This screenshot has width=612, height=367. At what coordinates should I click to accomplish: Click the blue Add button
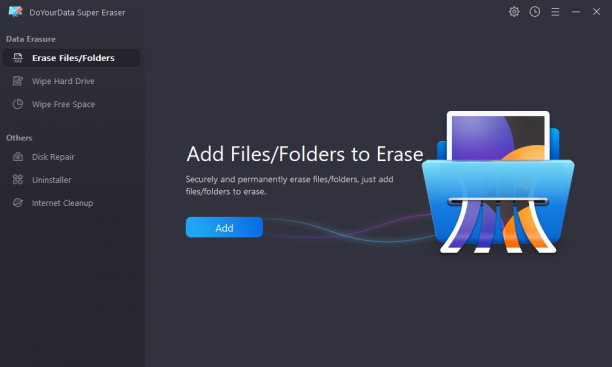[x=224, y=227]
